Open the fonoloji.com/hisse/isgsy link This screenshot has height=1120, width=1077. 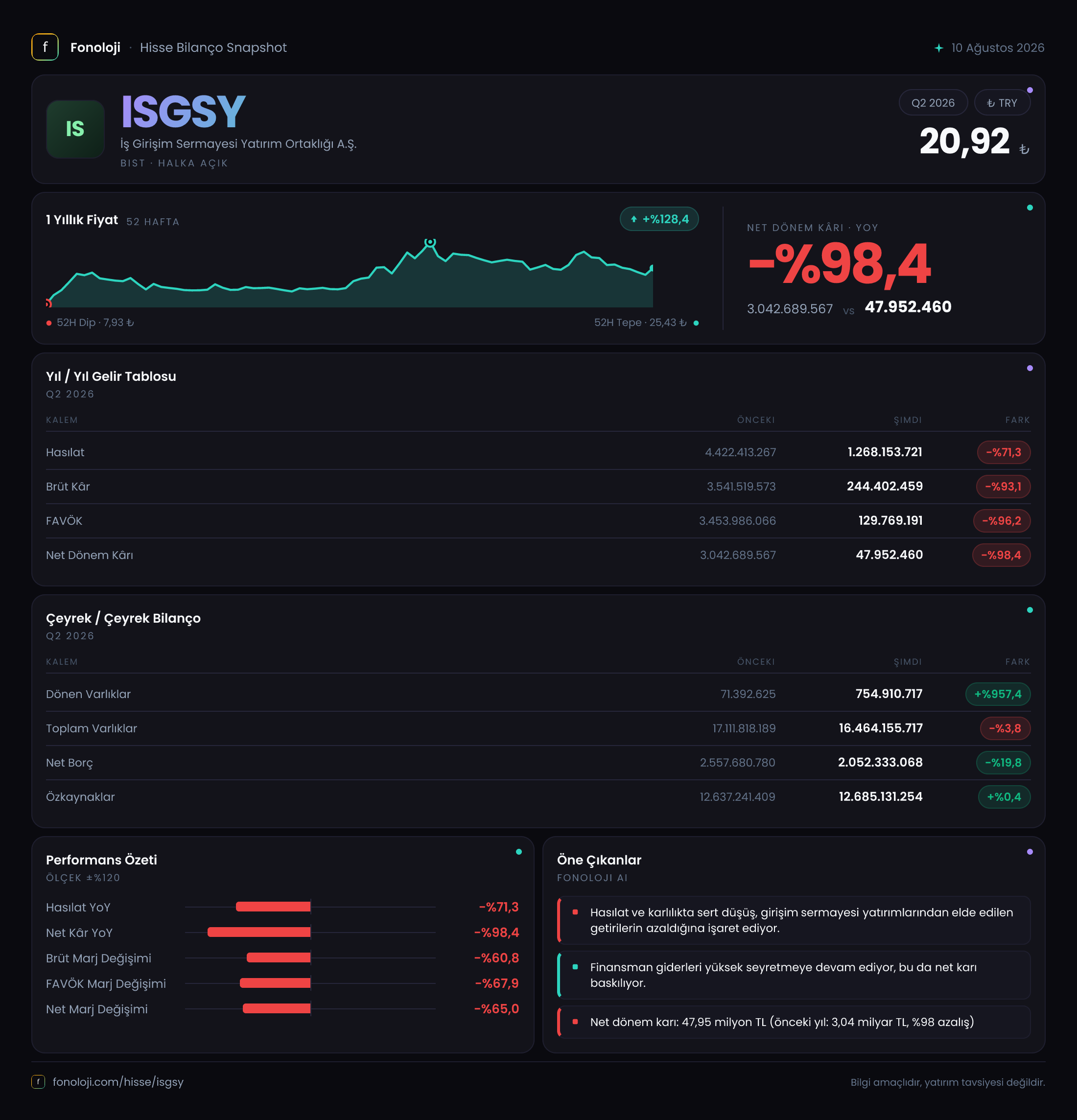(x=118, y=1082)
